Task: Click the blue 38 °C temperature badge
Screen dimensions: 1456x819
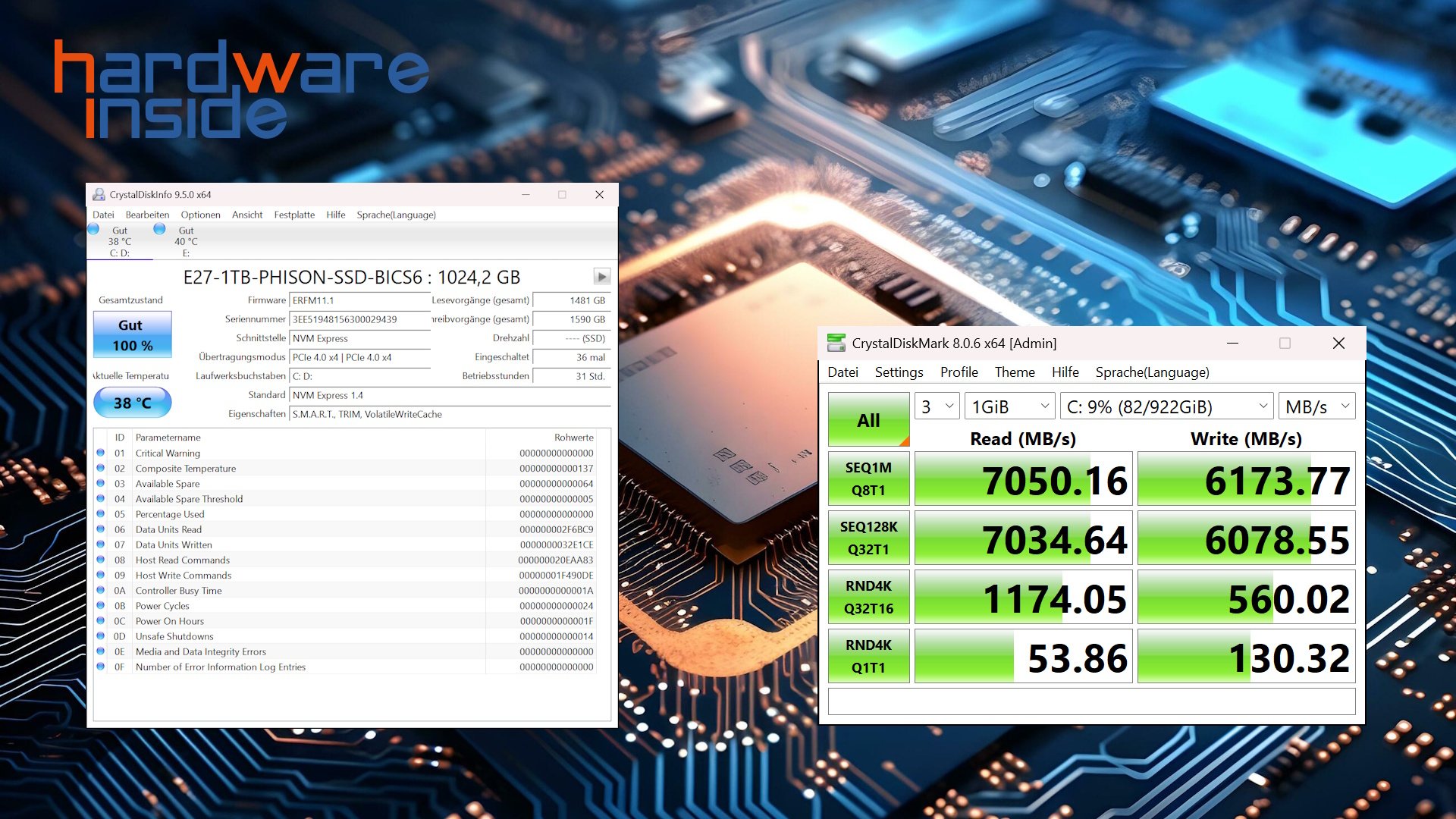Action: 133,403
